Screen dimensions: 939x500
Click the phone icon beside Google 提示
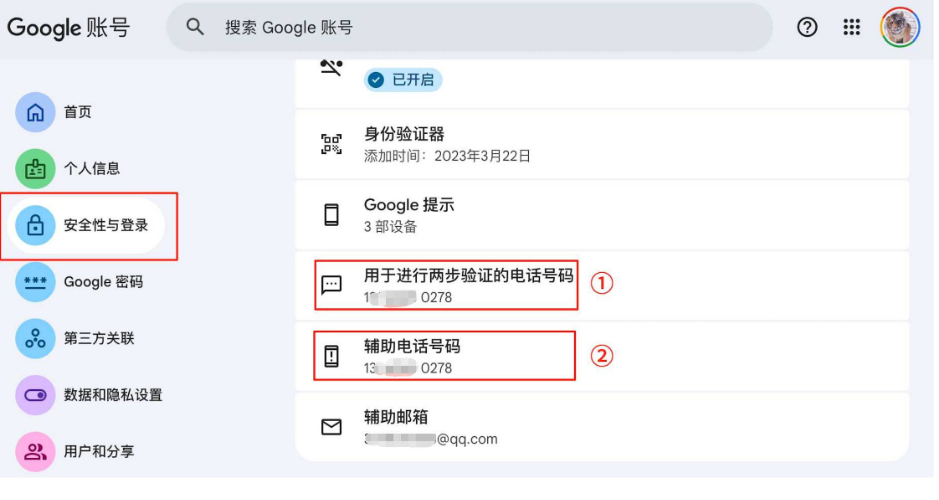coord(331,215)
